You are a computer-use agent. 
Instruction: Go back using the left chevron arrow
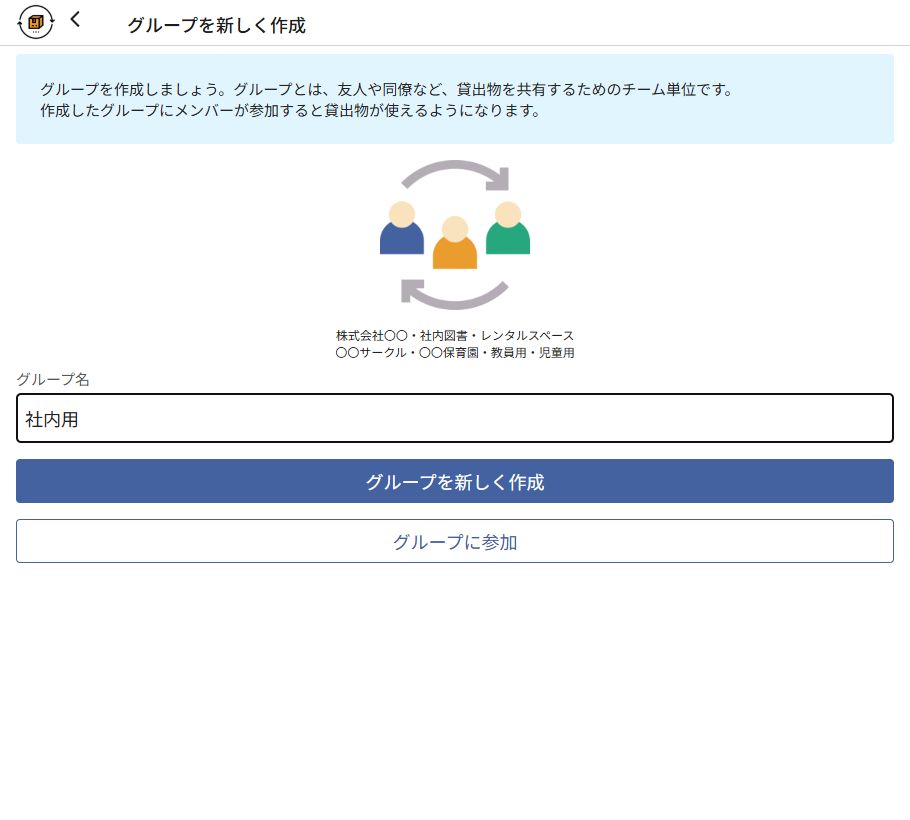tap(75, 20)
